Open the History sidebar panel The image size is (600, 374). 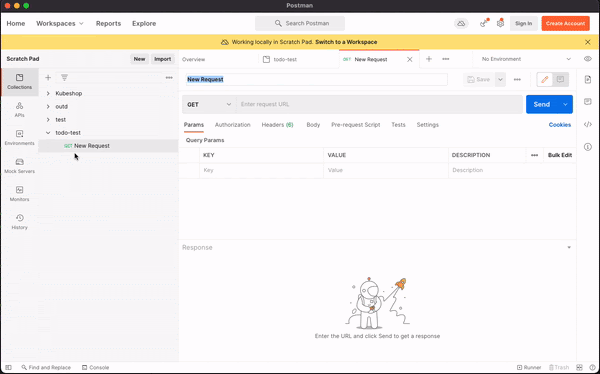[x=20, y=222]
